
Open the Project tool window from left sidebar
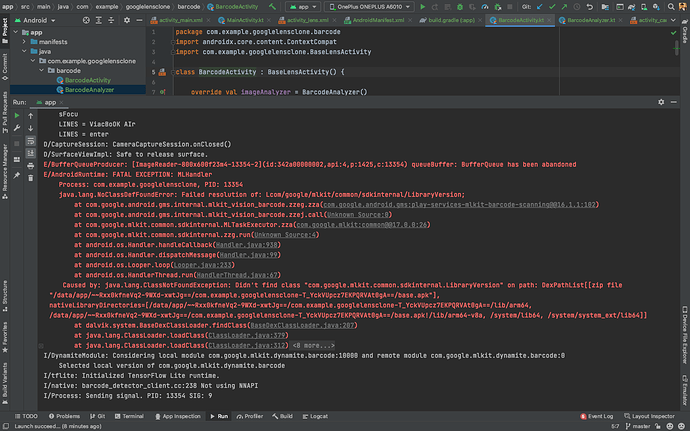pyautogui.click(x=5, y=29)
